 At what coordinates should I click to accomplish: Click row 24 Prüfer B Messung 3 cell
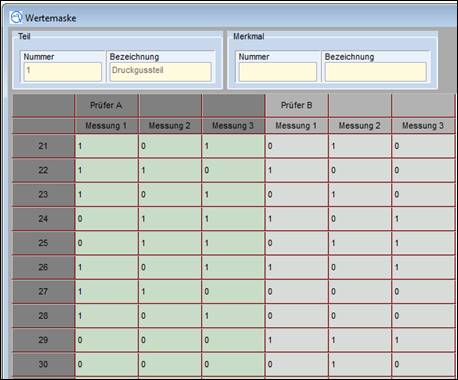pos(423,219)
